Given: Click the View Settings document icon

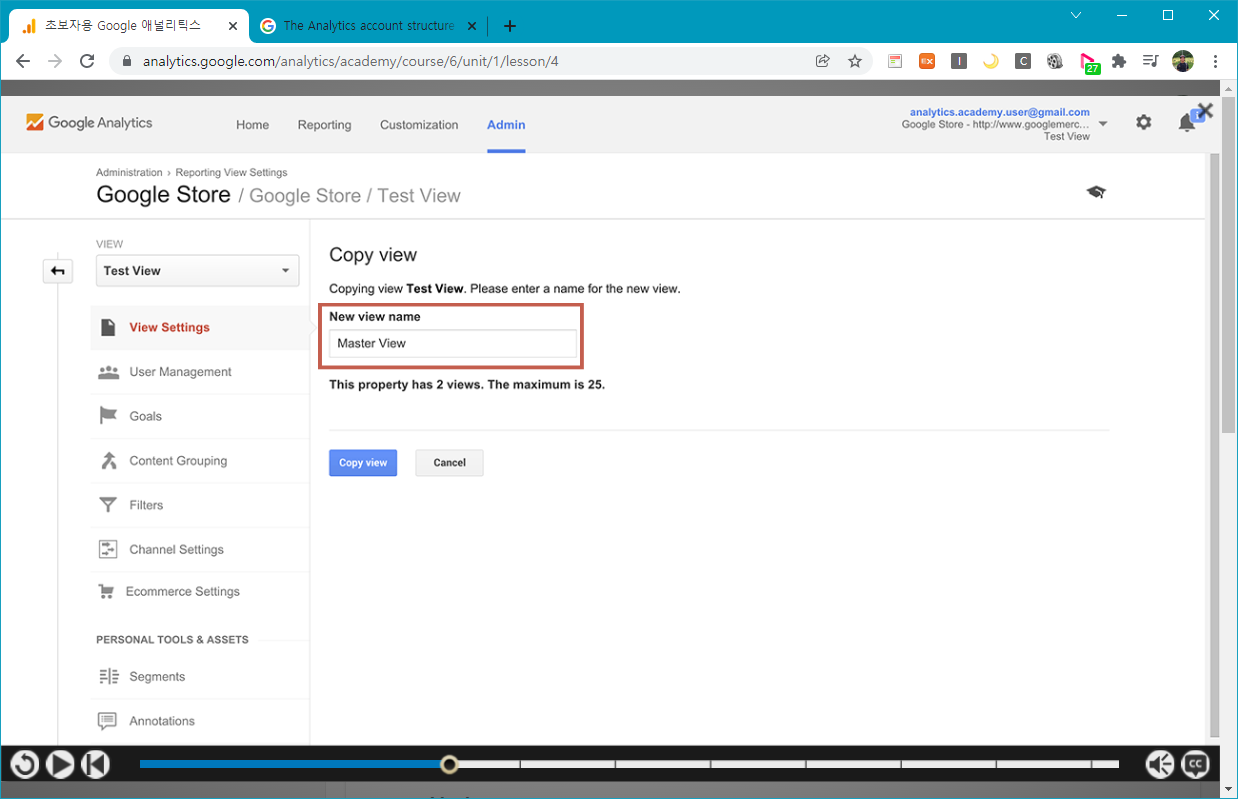Looking at the screenshot, I should click(x=108, y=327).
